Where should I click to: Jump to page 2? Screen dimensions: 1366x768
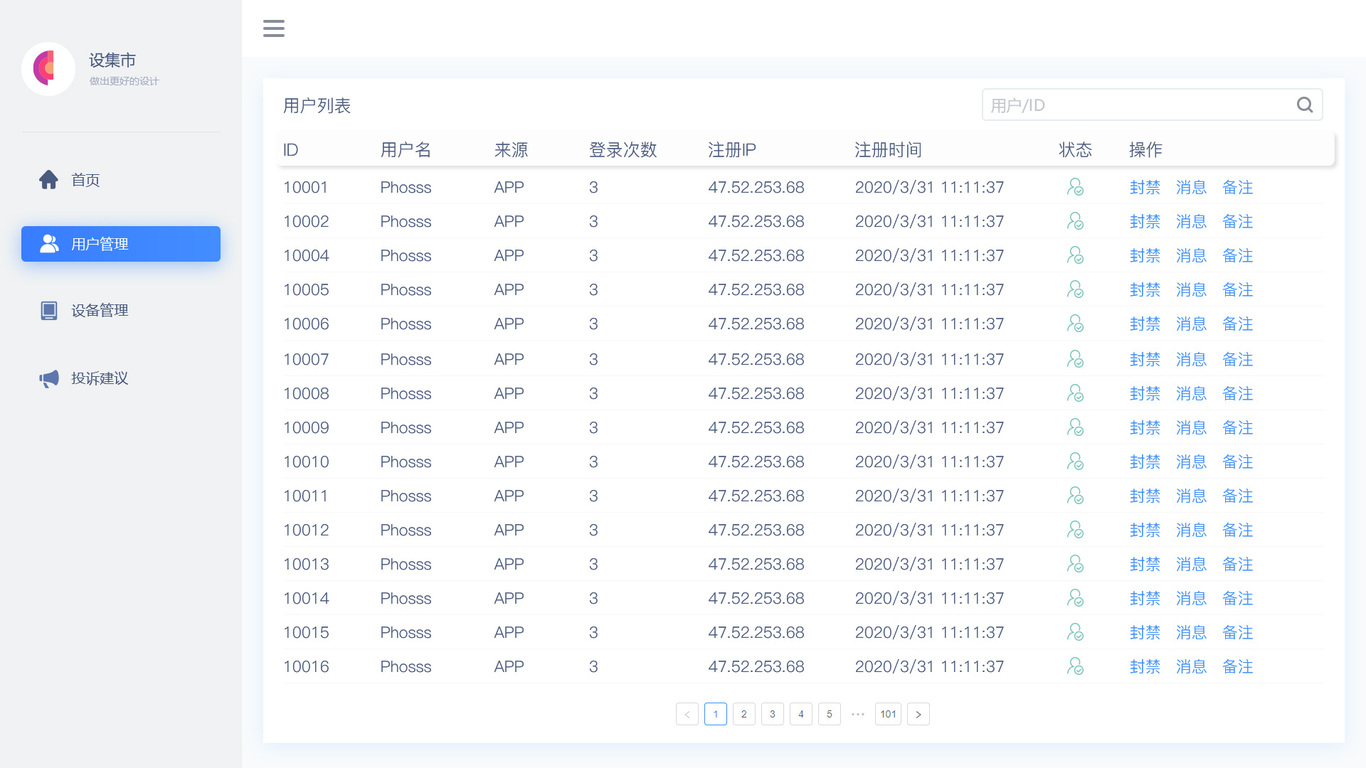point(744,714)
